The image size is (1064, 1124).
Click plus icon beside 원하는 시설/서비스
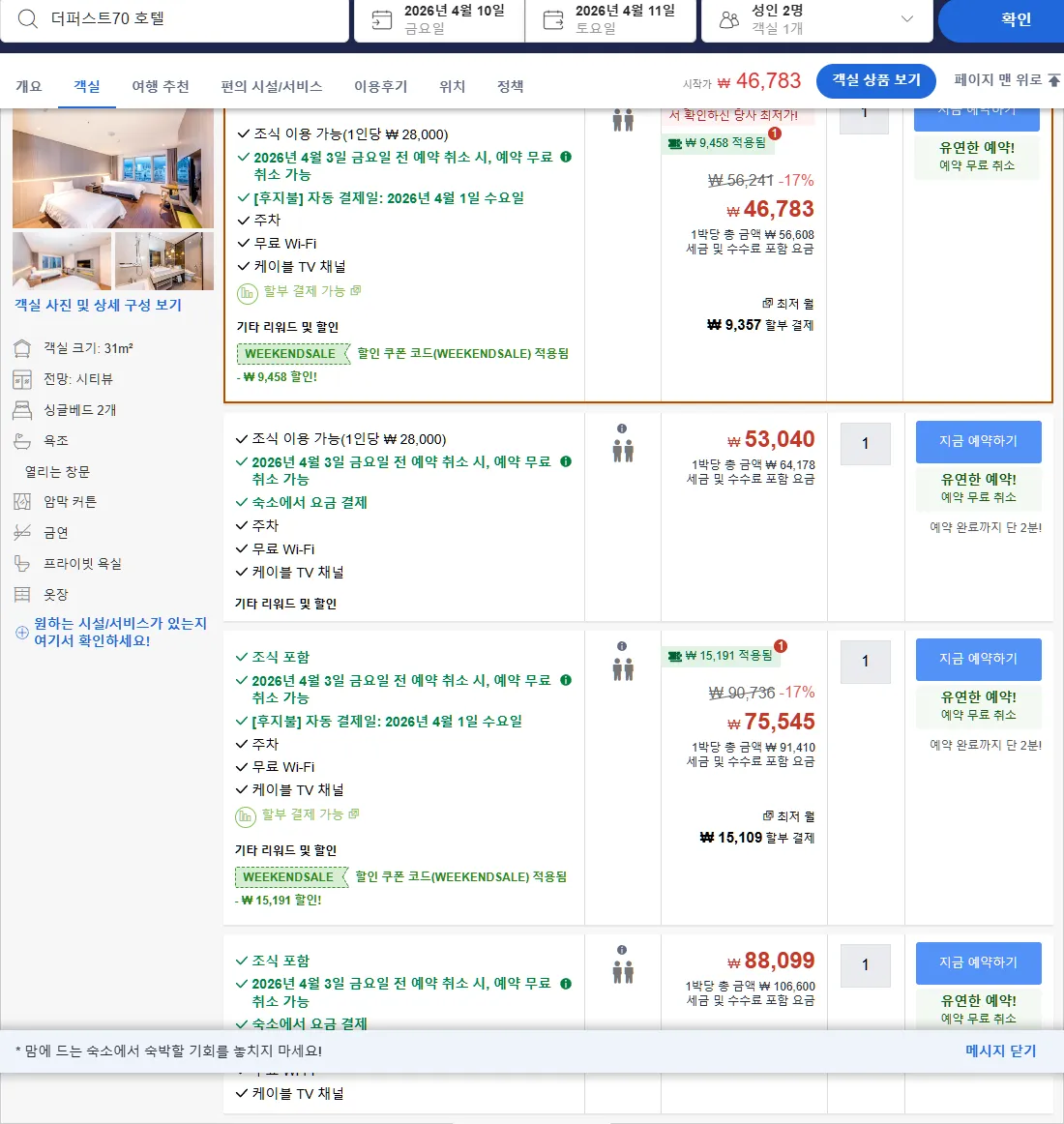click(22, 633)
